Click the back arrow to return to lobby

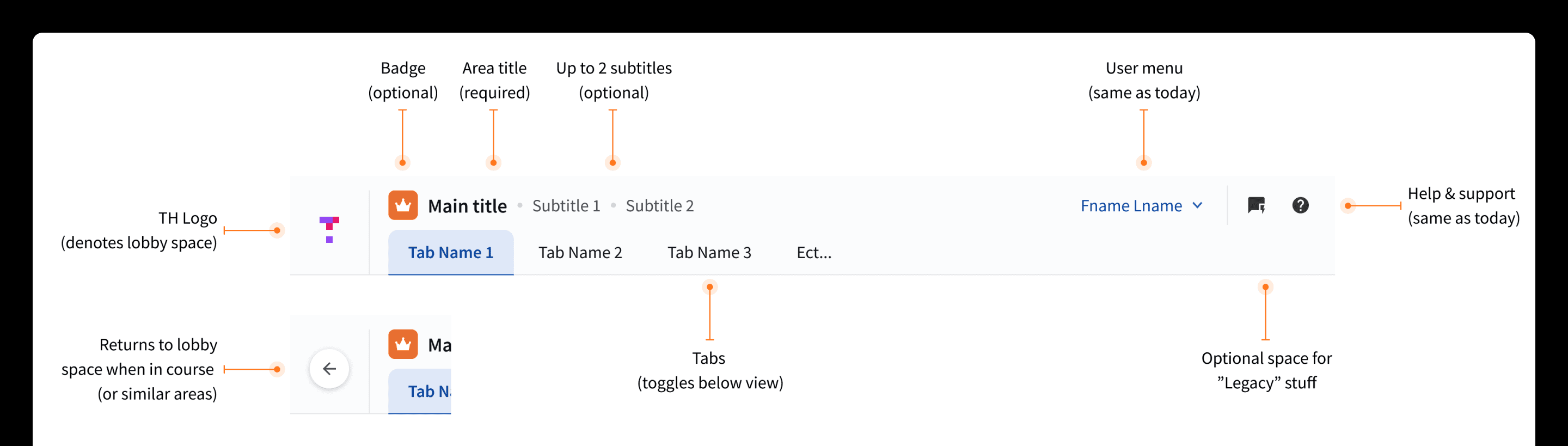(329, 368)
